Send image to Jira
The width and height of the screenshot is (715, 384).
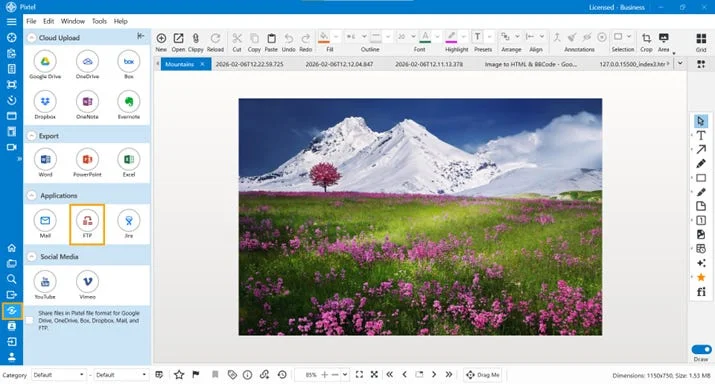[x=129, y=224]
